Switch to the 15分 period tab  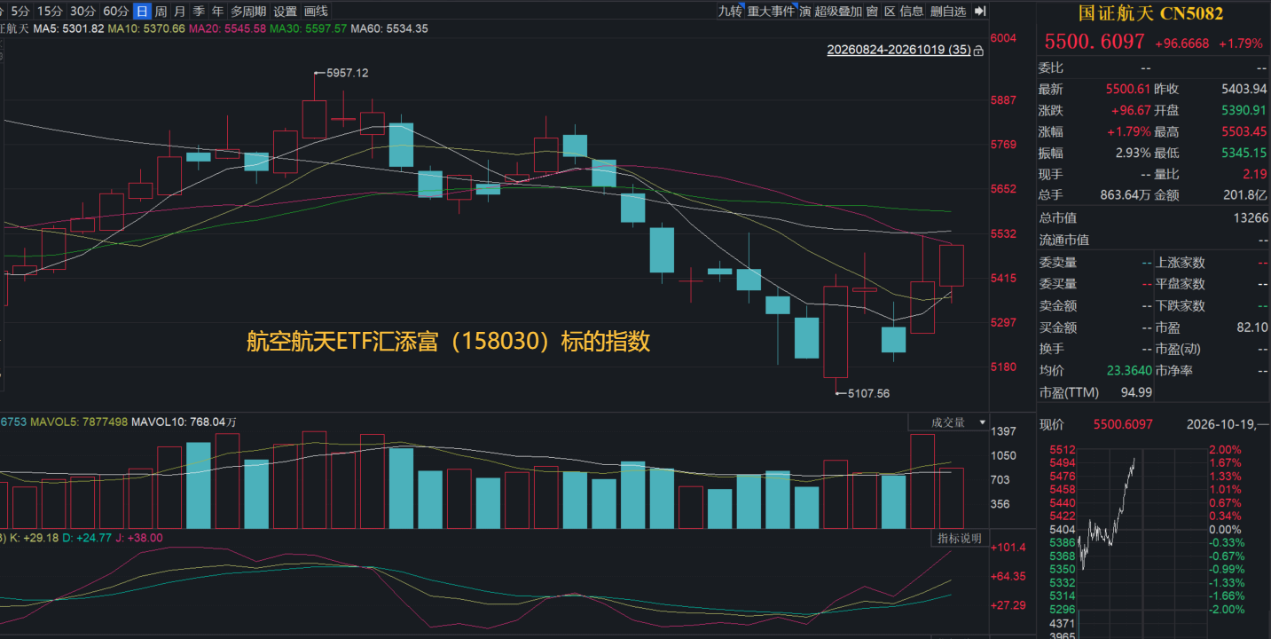click(x=49, y=11)
